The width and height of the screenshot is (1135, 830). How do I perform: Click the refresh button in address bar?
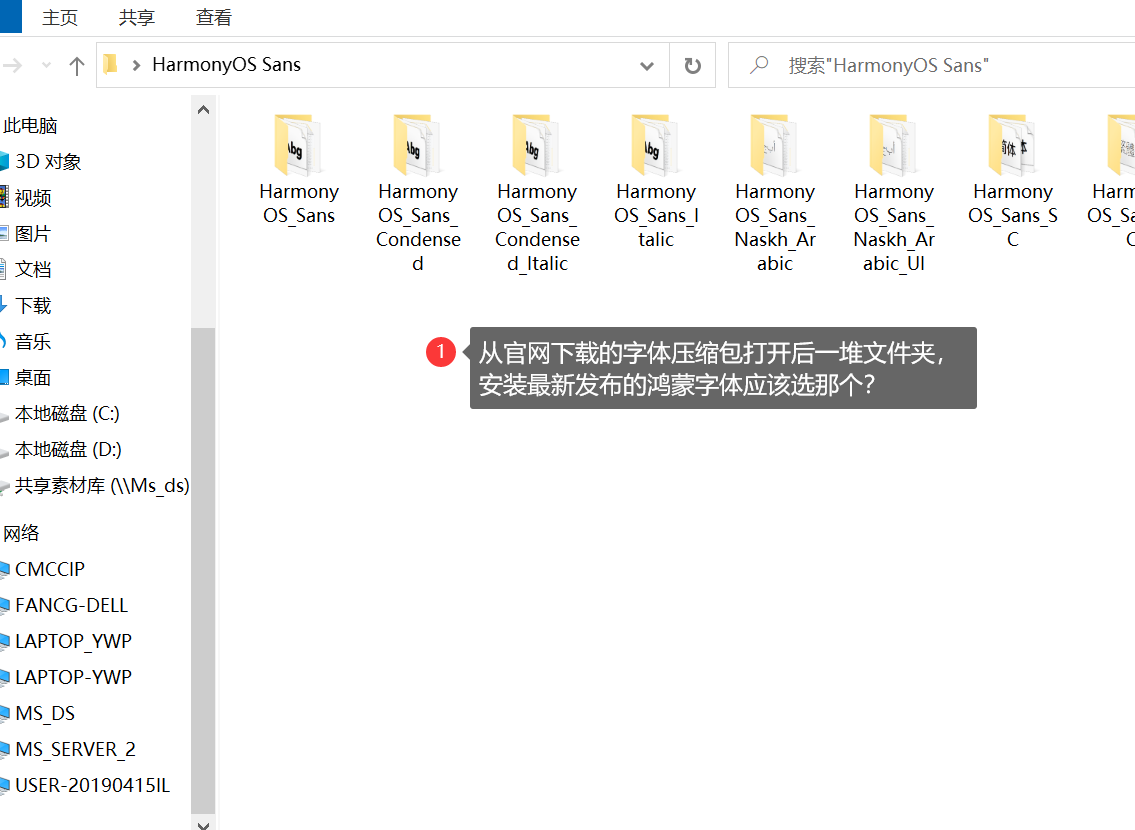693,66
